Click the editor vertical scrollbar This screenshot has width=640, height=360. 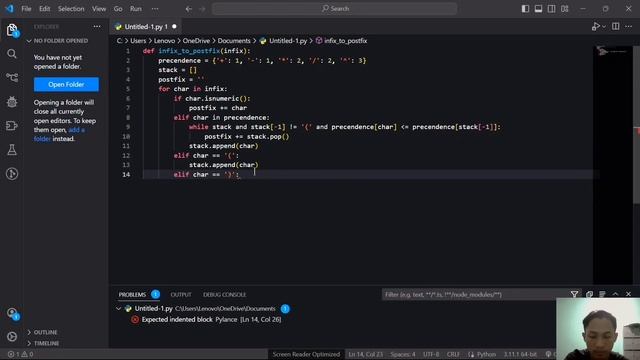[636, 124]
